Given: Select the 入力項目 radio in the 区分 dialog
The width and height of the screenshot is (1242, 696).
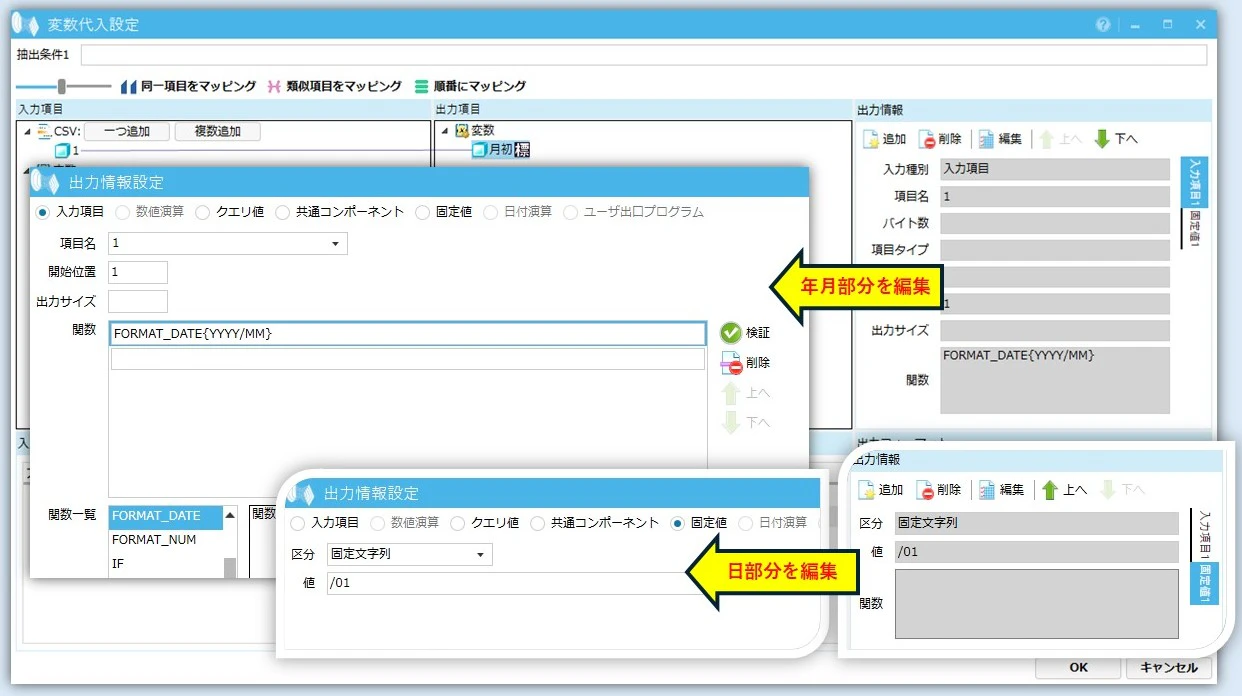Looking at the screenshot, I should 297,522.
